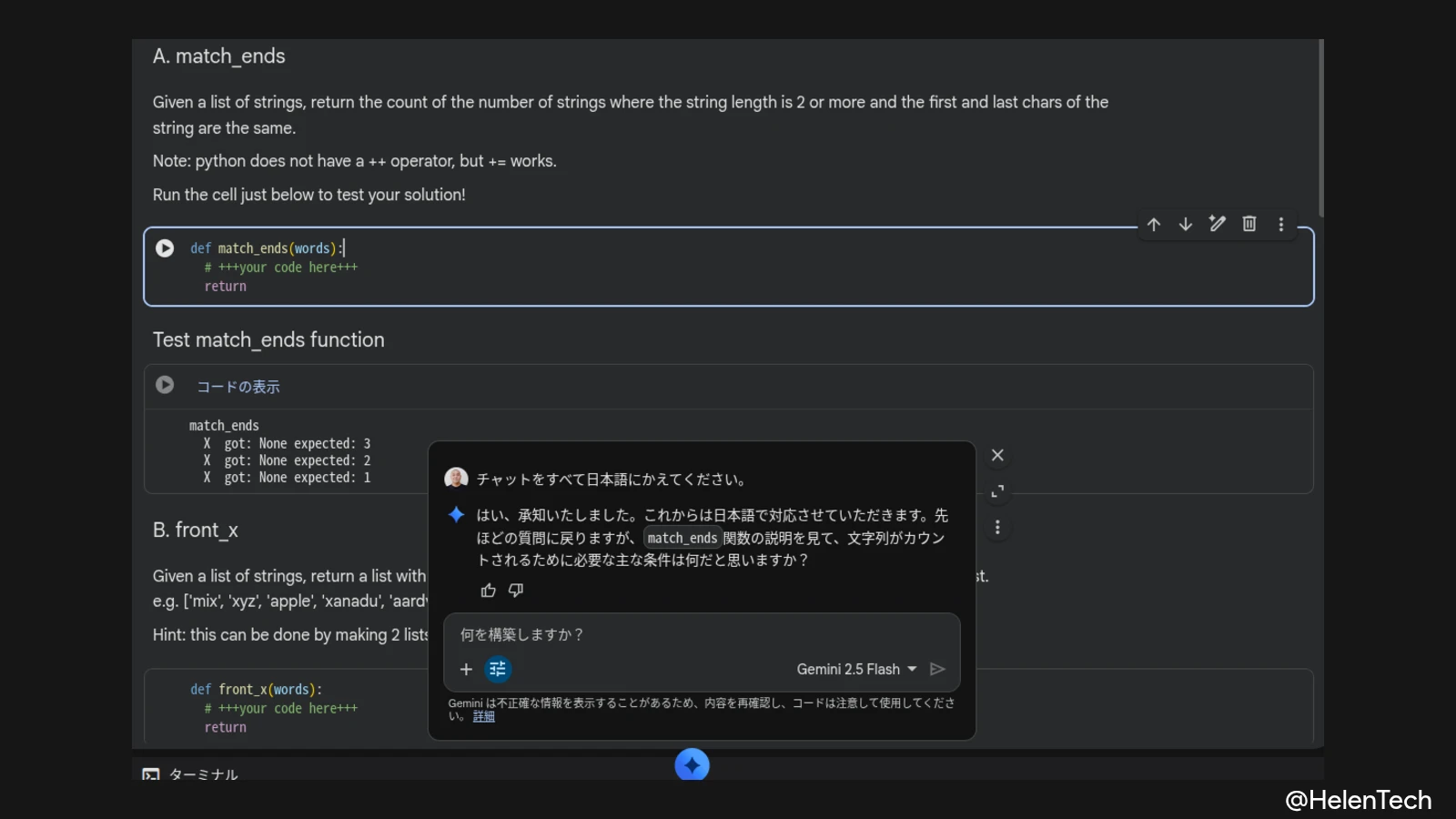Click the 詳細 details link

click(484, 717)
